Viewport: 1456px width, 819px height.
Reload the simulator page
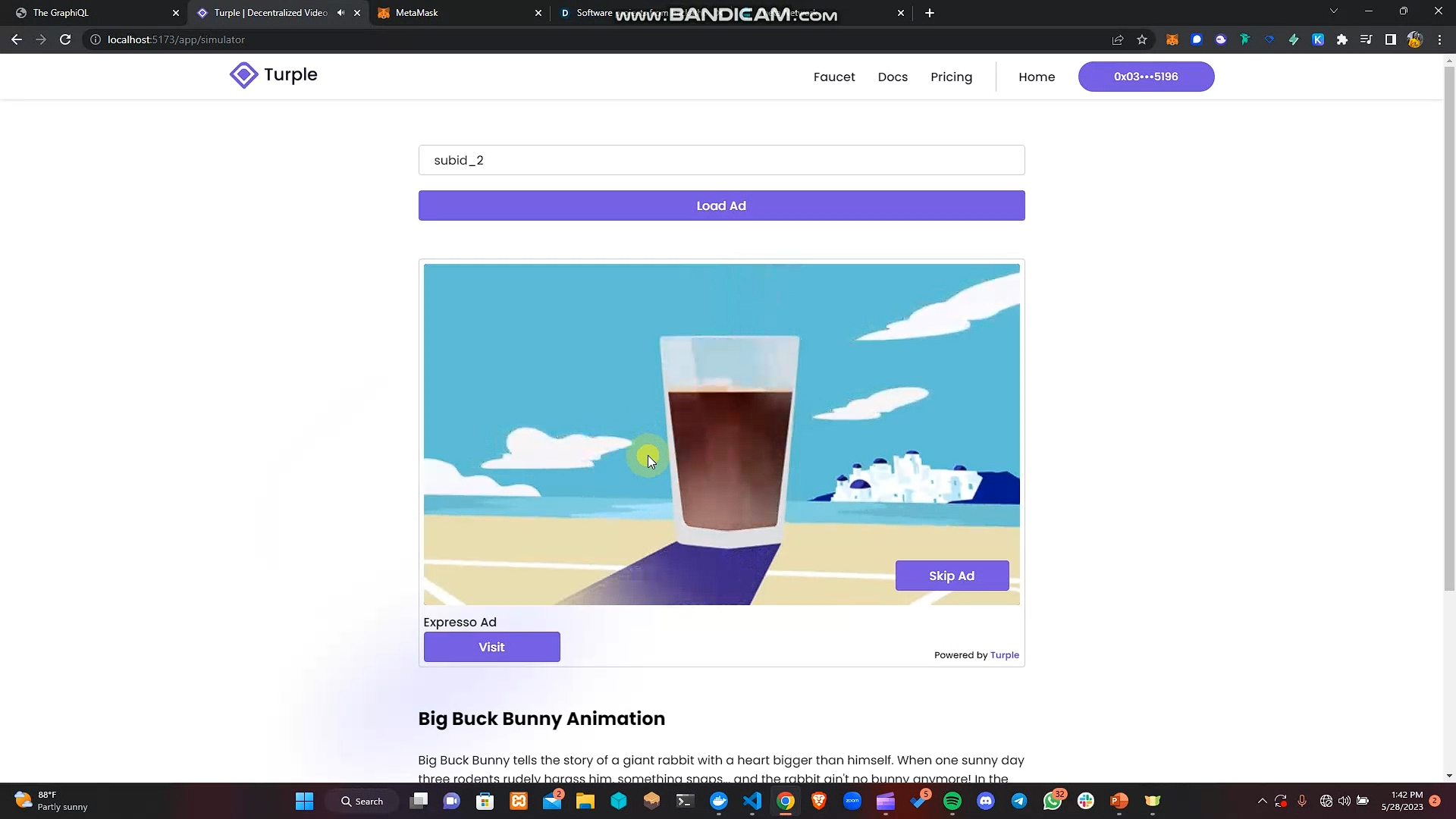click(x=65, y=39)
